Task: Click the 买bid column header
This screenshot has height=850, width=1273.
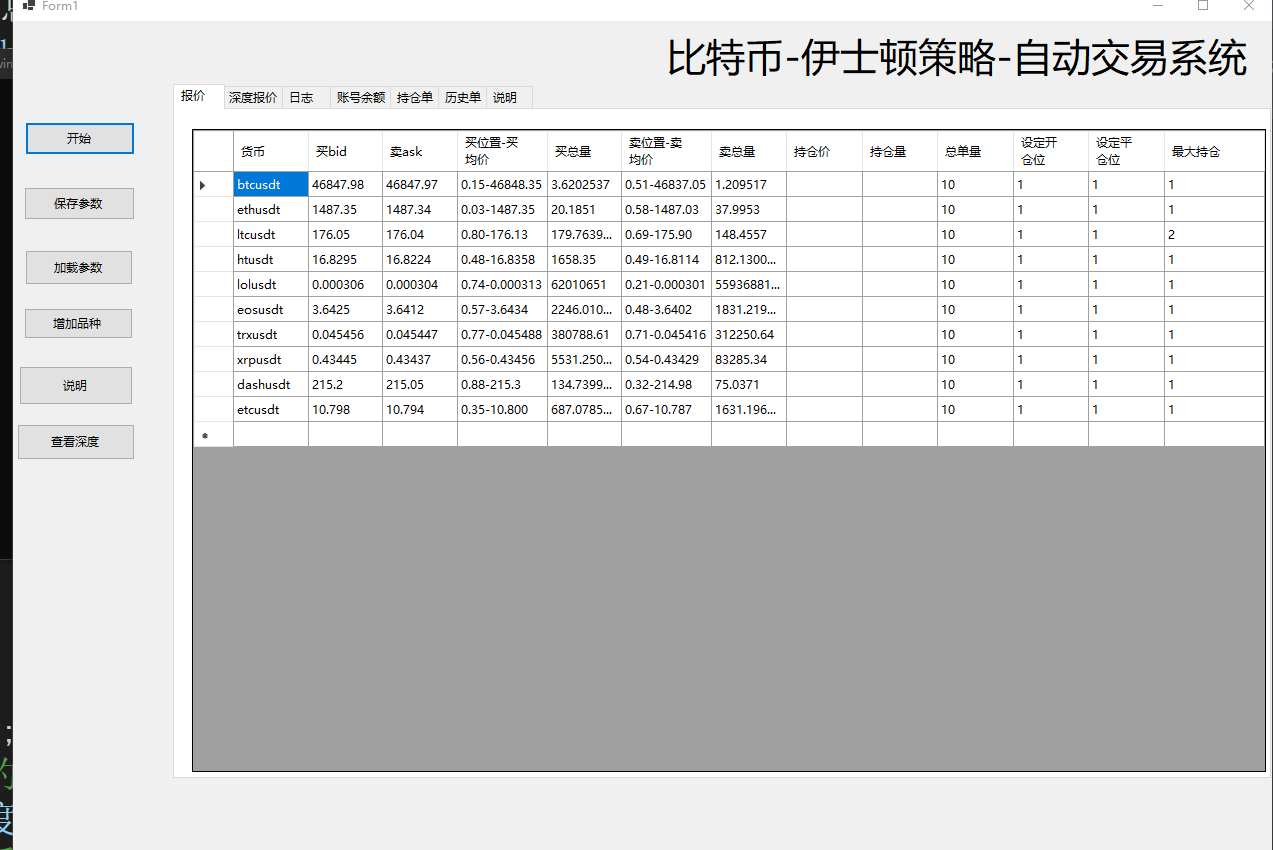Action: pos(345,151)
